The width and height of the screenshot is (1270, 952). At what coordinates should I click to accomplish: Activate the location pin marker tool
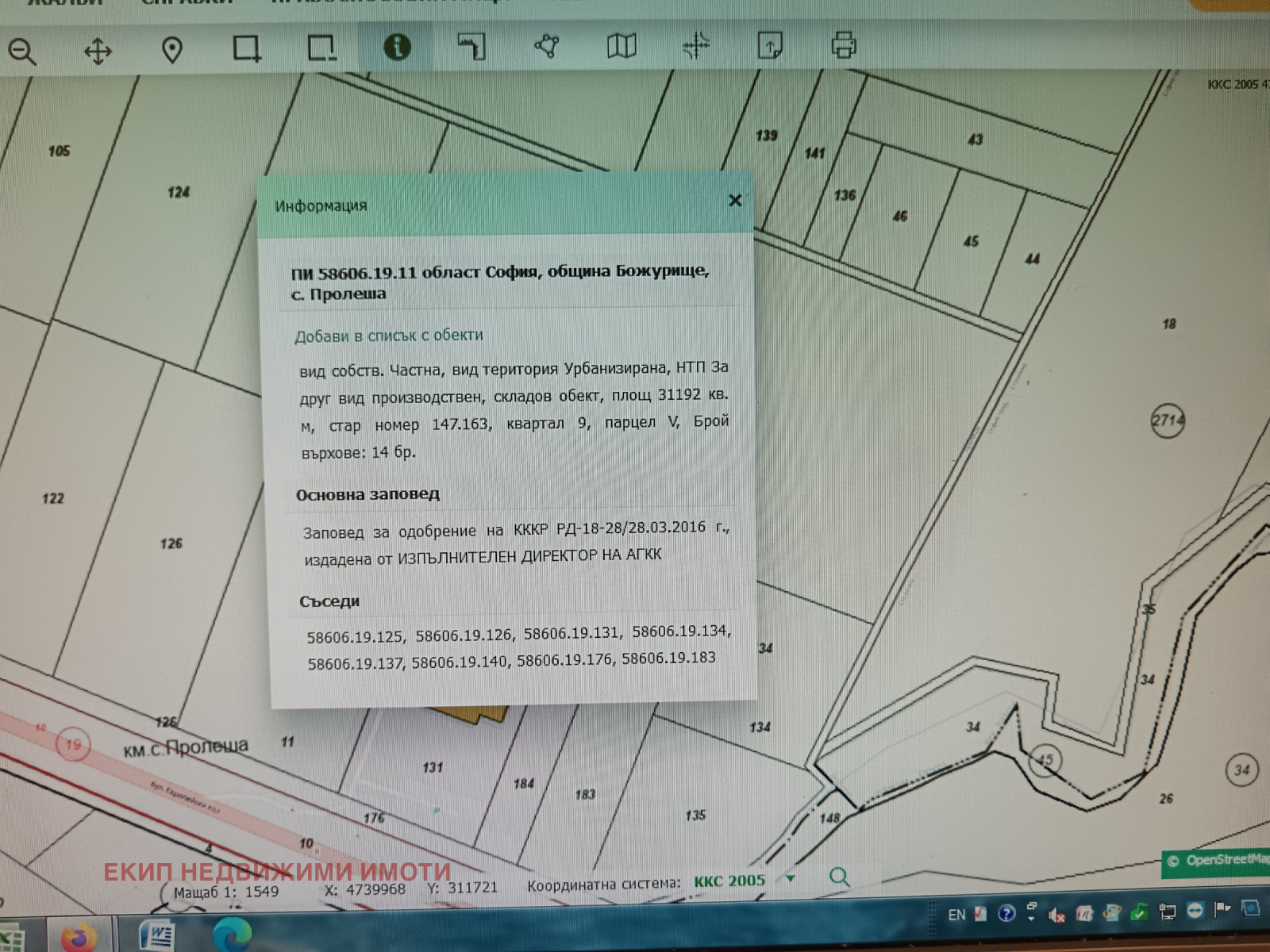(x=172, y=51)
